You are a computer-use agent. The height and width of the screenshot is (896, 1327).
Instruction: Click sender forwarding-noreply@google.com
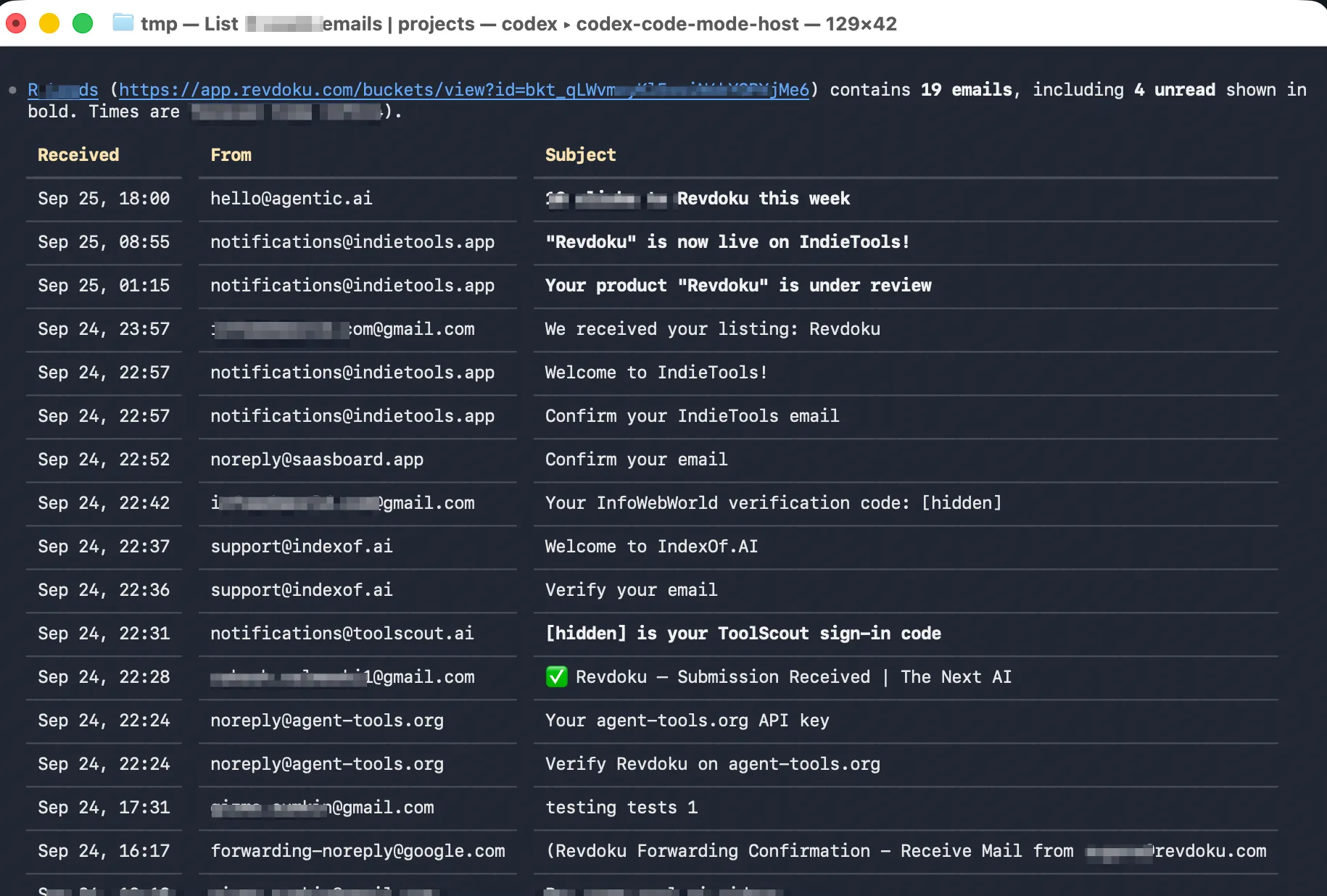(357, 851)
